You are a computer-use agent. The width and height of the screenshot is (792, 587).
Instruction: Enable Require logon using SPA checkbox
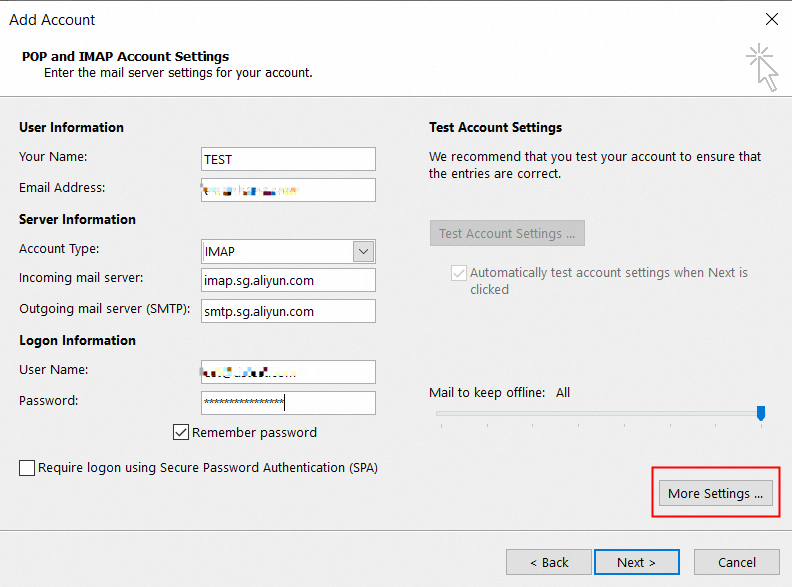[27, 468]
